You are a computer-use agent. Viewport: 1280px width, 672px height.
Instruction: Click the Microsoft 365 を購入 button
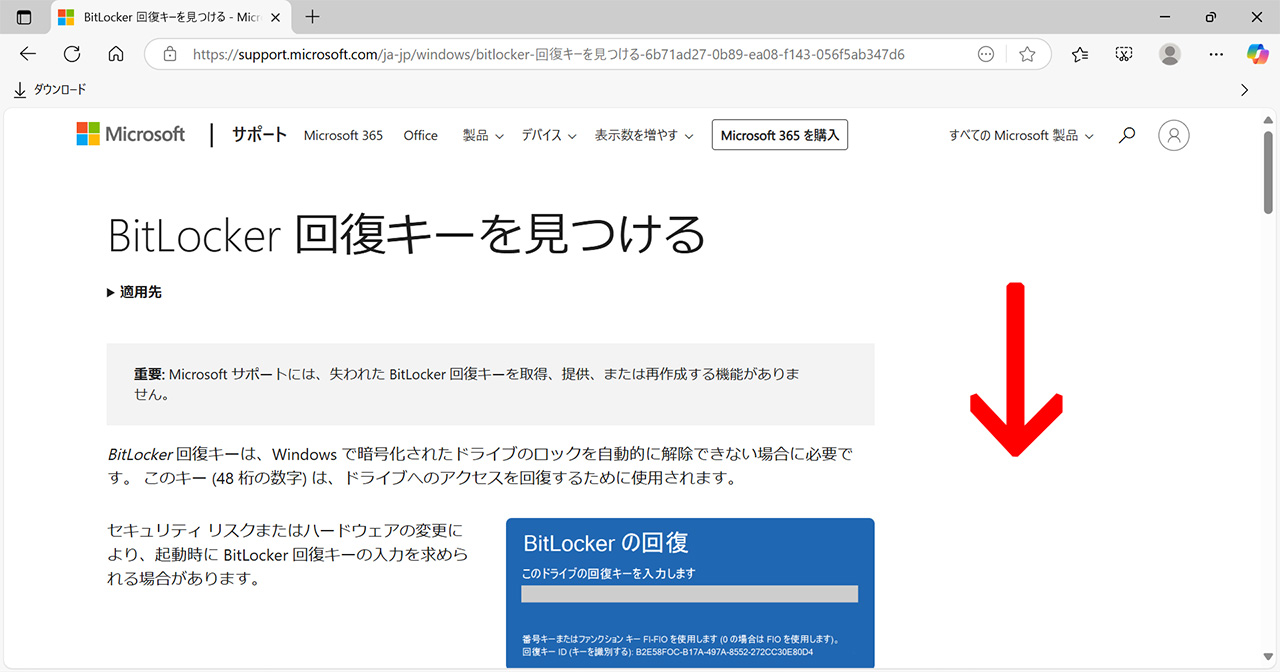(x=780, y=135)
